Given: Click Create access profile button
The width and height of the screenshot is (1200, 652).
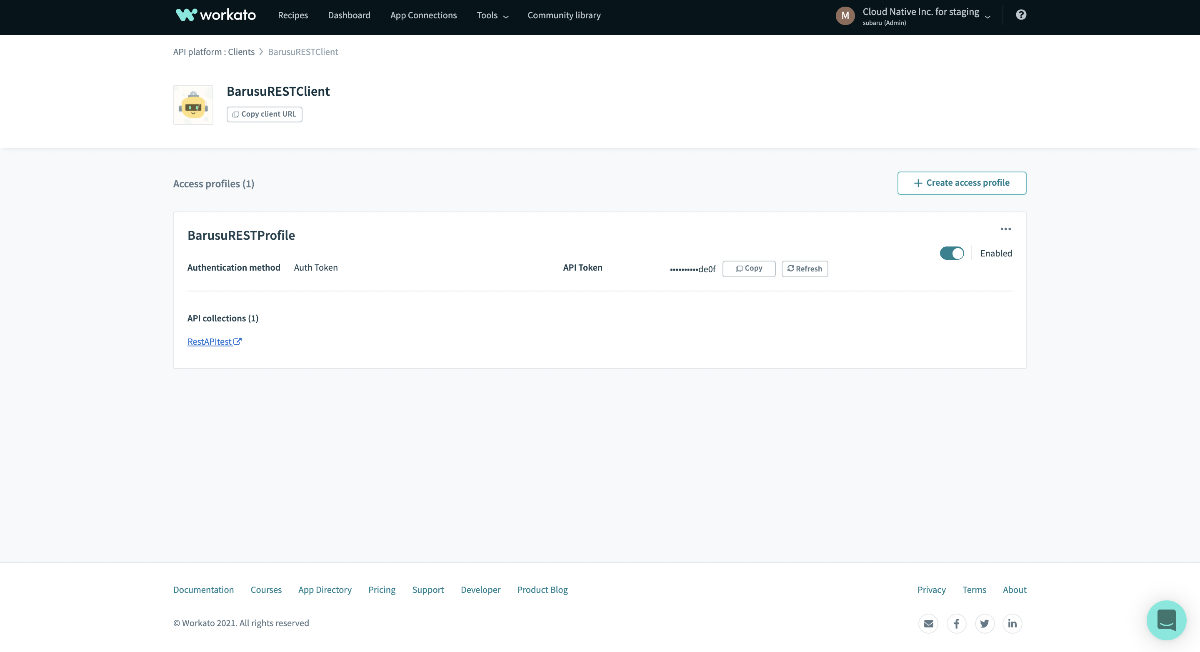Looking at the screenshot, I should [x=962, y=183].
